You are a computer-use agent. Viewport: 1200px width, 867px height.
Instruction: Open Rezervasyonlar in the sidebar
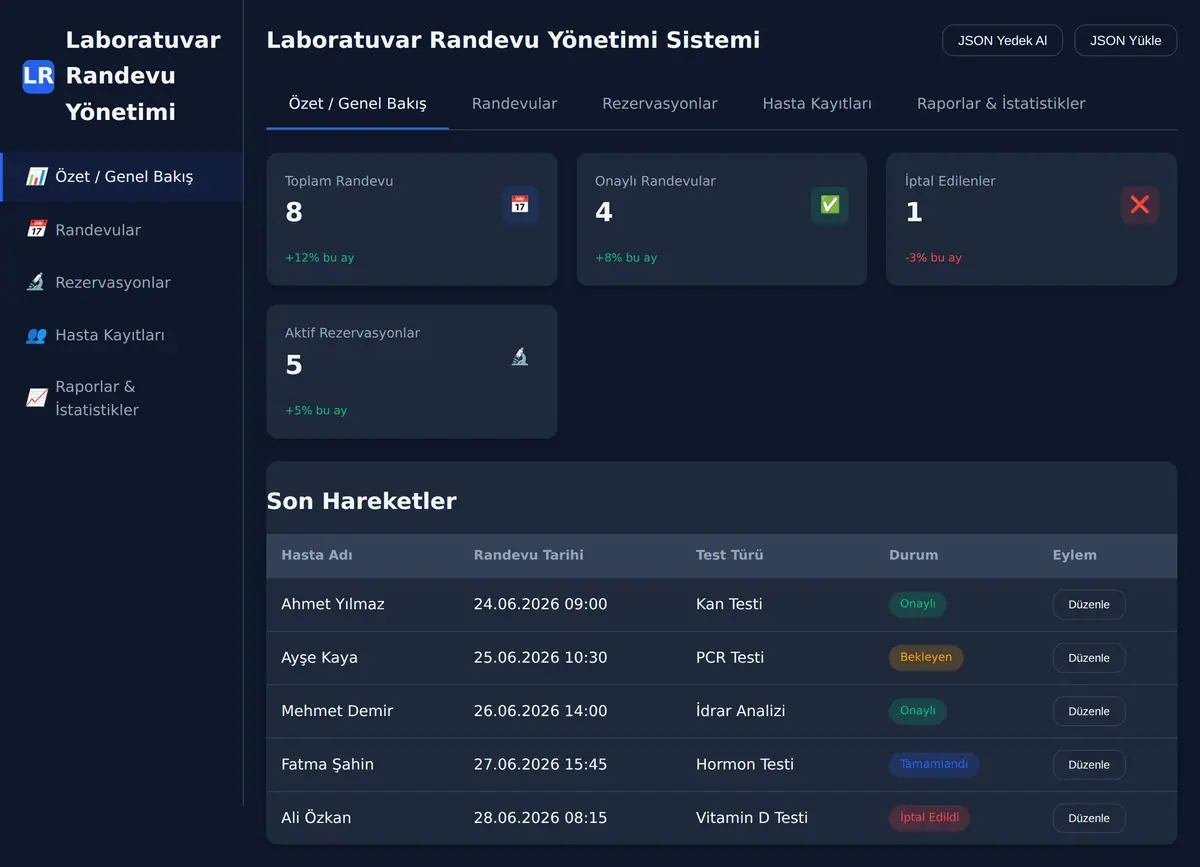point(121,283)
